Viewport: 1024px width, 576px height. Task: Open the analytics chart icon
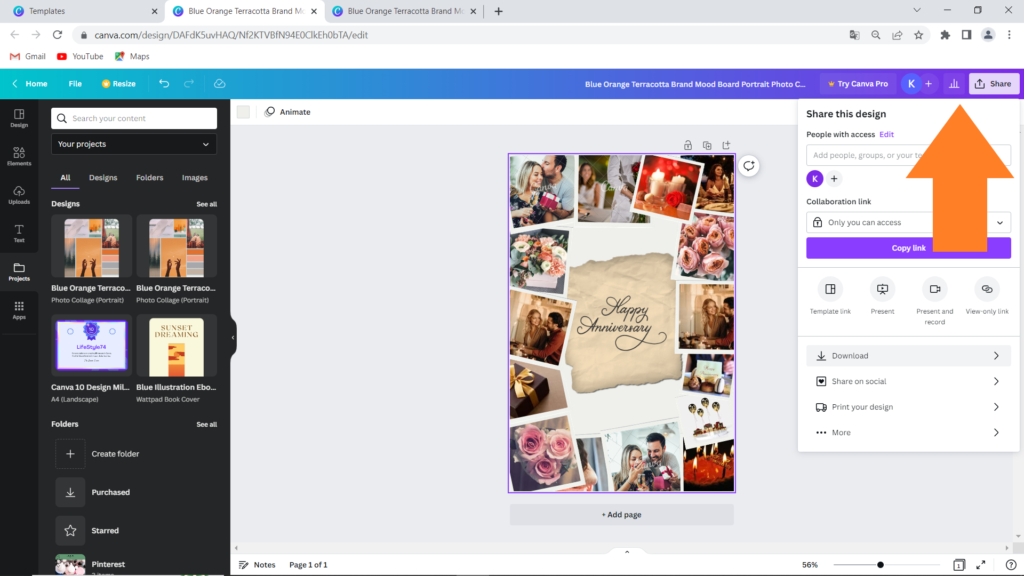coord(953,84)
